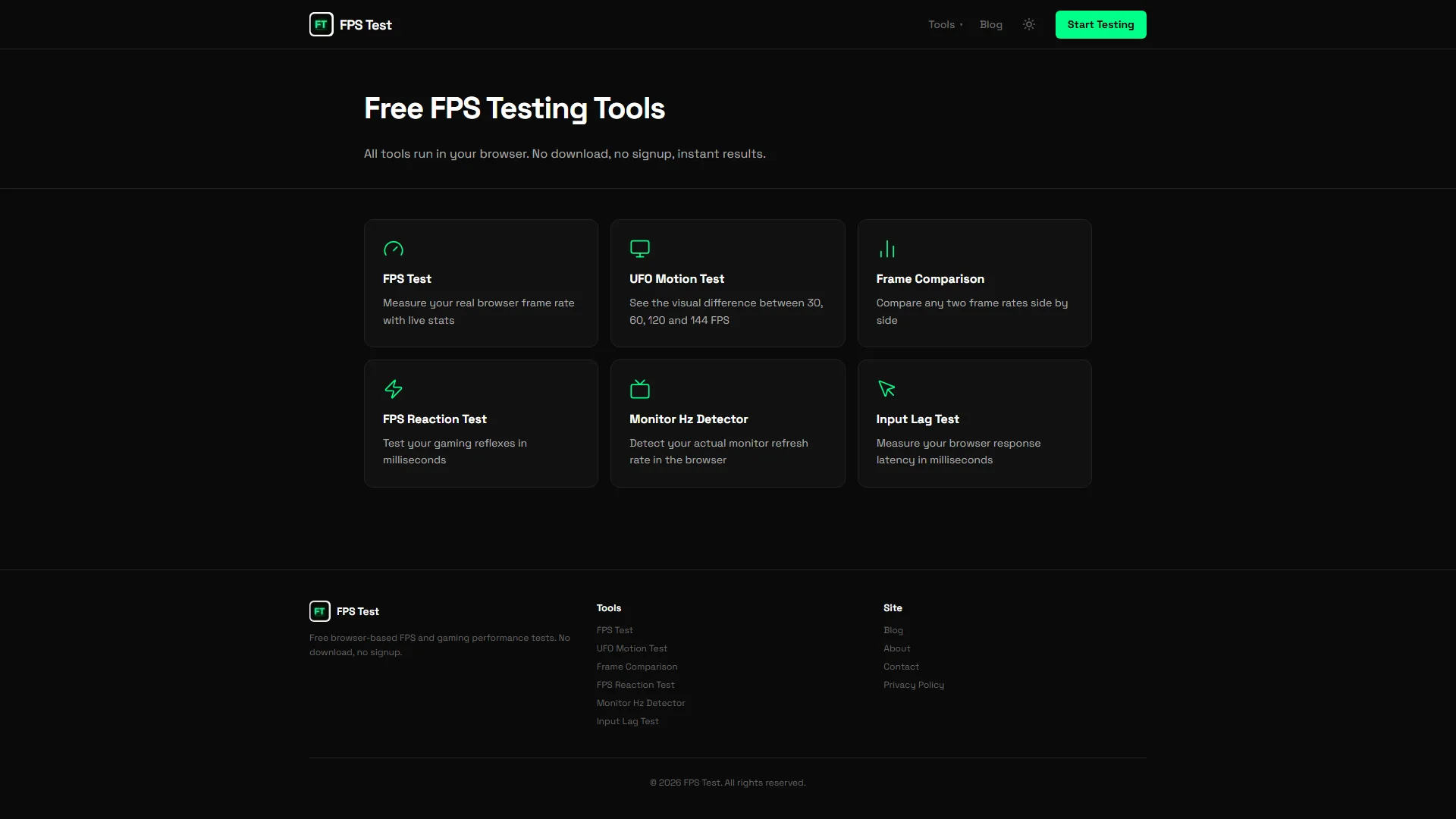Click the TV icon on Monitor Hz Detector card
The width and height of the screenshot is (1456, 819).
click(640, 389)
